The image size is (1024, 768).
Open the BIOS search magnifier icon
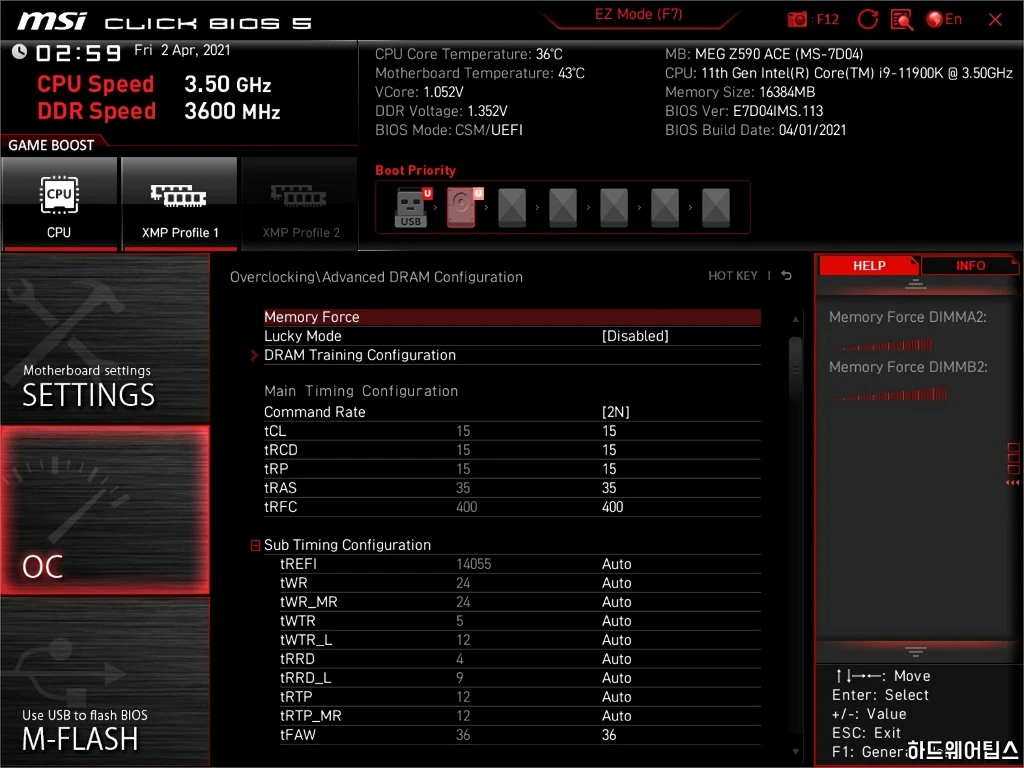tap(902, 20)
